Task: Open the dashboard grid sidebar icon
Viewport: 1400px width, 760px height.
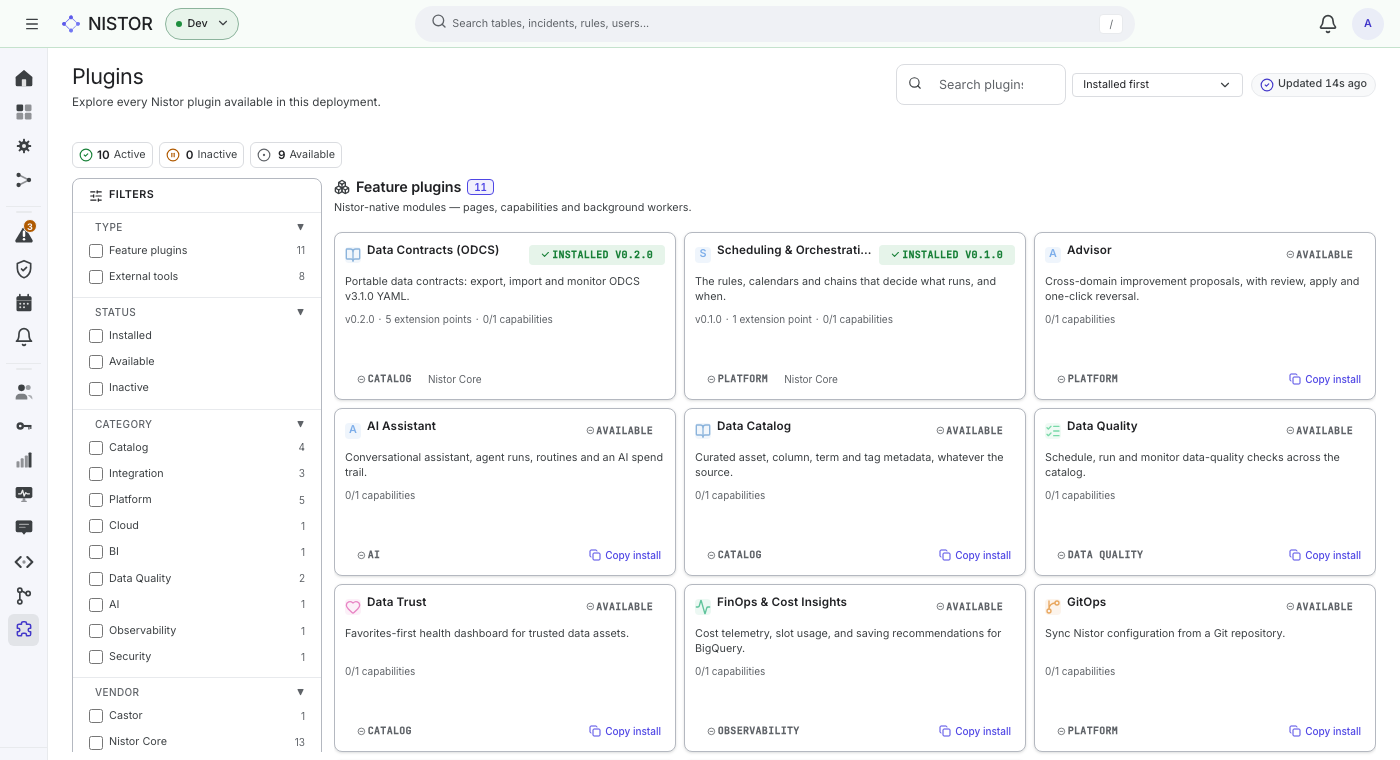Action: point(24,112)
